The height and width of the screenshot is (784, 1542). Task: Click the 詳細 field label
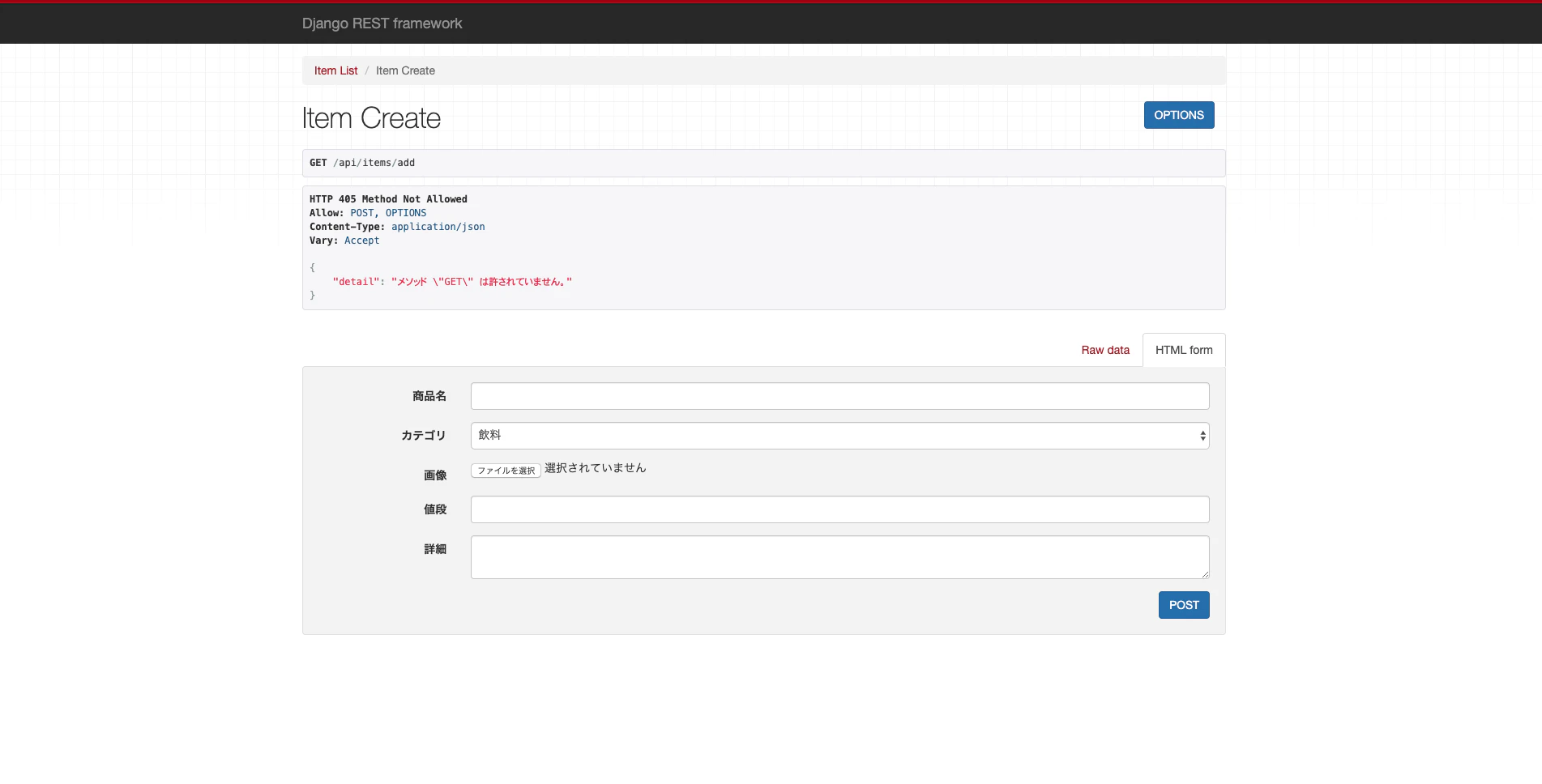pyautogui.click(x=434, y=549)
